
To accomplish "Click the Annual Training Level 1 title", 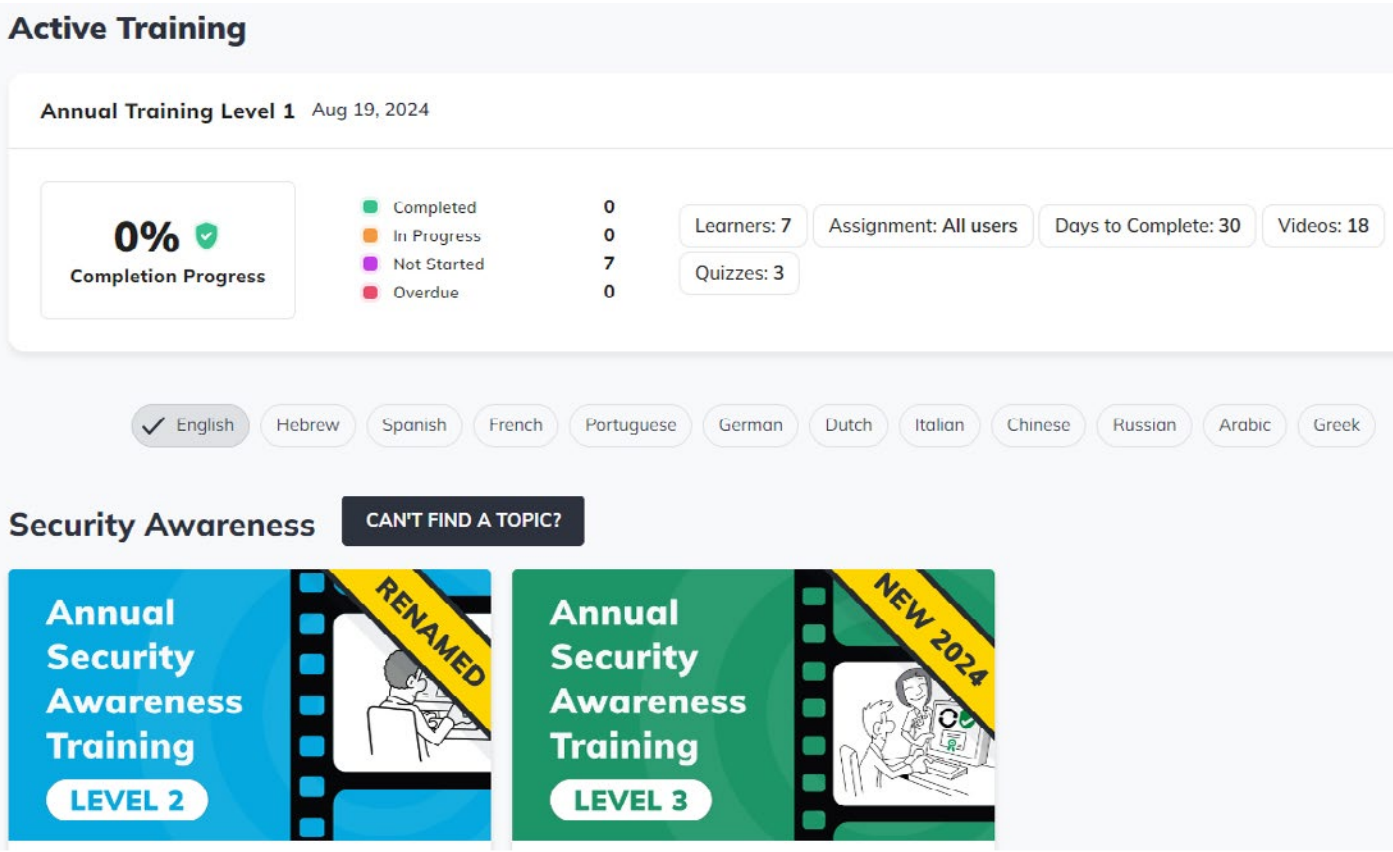I will (168, 111).
